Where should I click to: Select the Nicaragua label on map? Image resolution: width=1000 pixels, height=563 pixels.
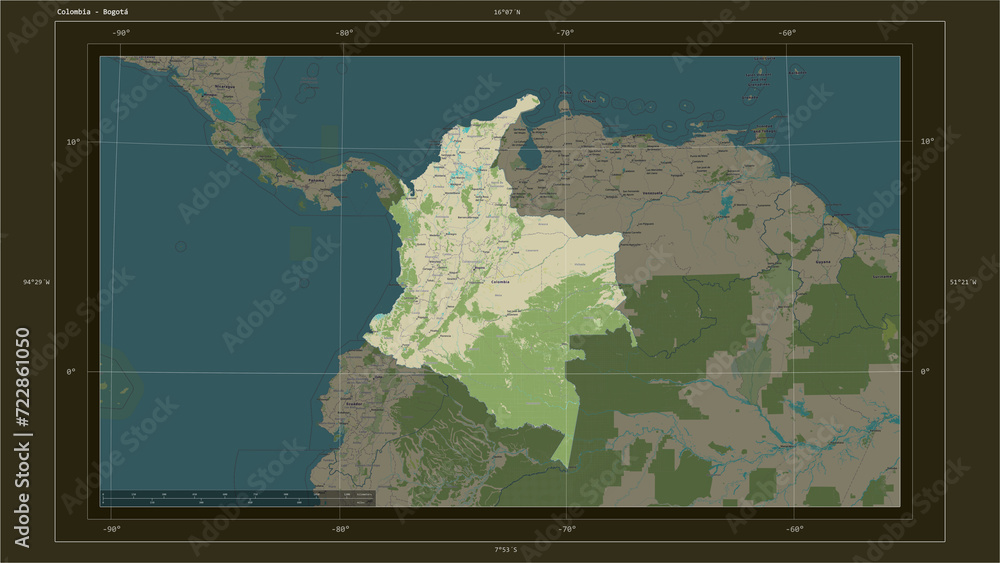[224, 86]
